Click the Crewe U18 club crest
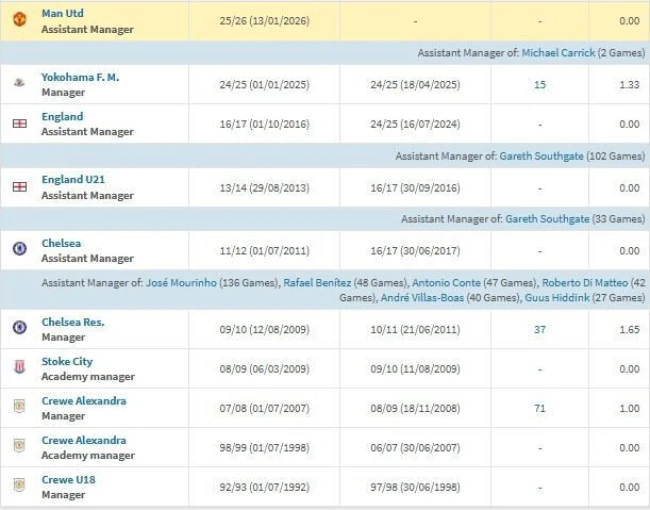This screenshot has width=650, height=510. (19, 485)
